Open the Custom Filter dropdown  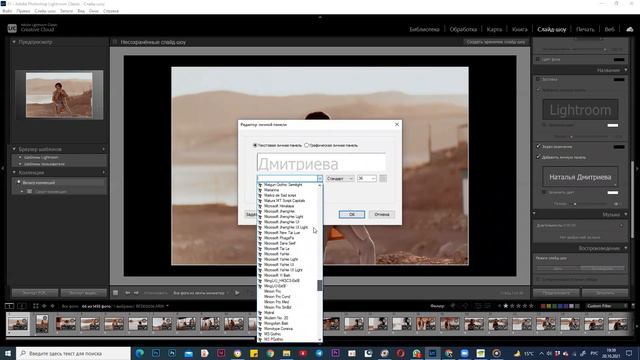(x=607, y=306)
